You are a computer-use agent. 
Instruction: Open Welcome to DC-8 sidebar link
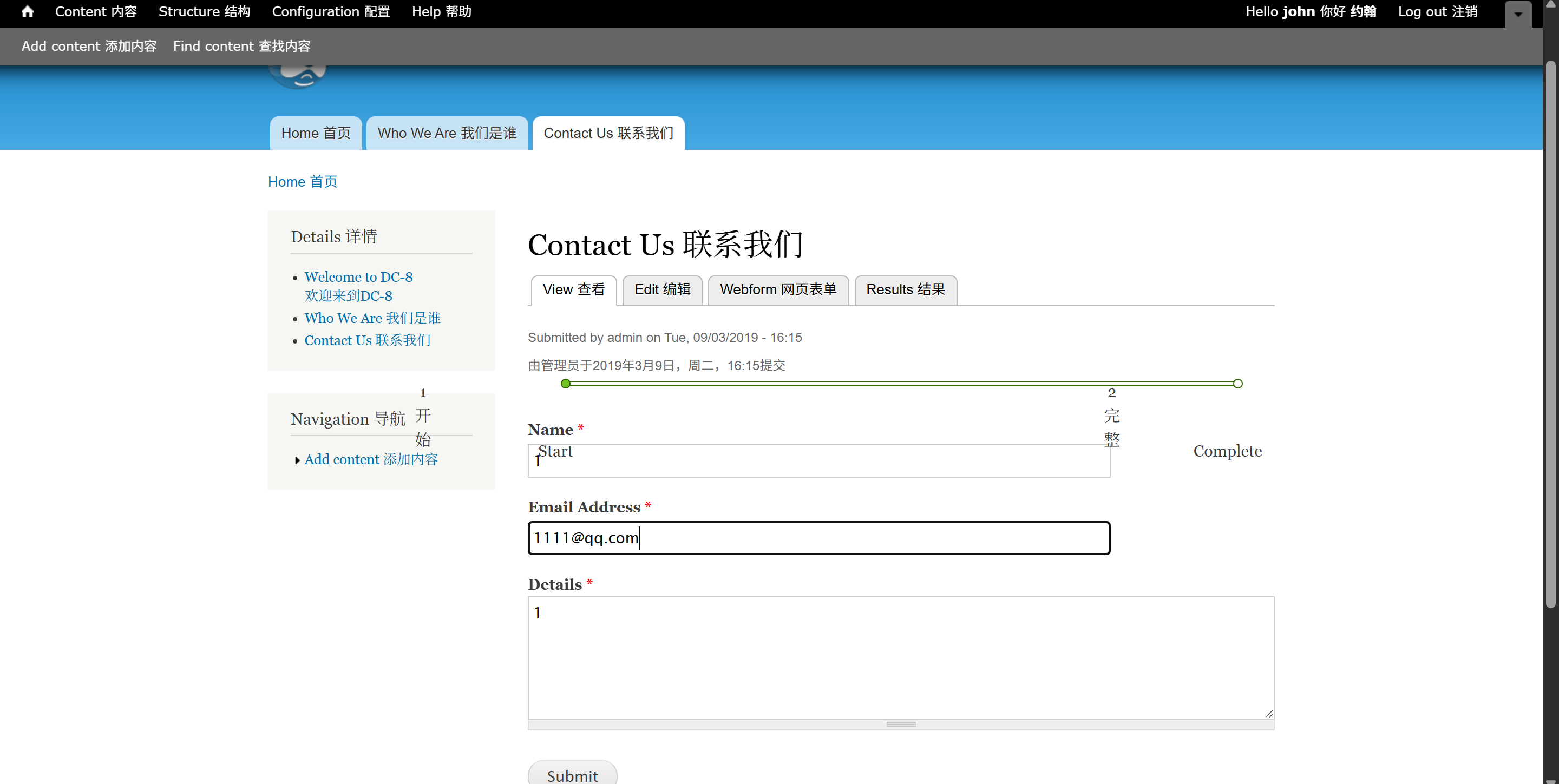coord(358,277)
